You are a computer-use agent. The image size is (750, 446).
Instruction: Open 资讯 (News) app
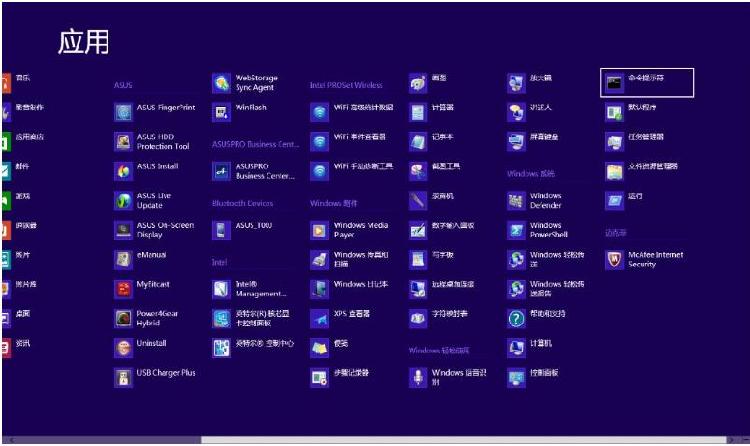click(x=16, y=348)
